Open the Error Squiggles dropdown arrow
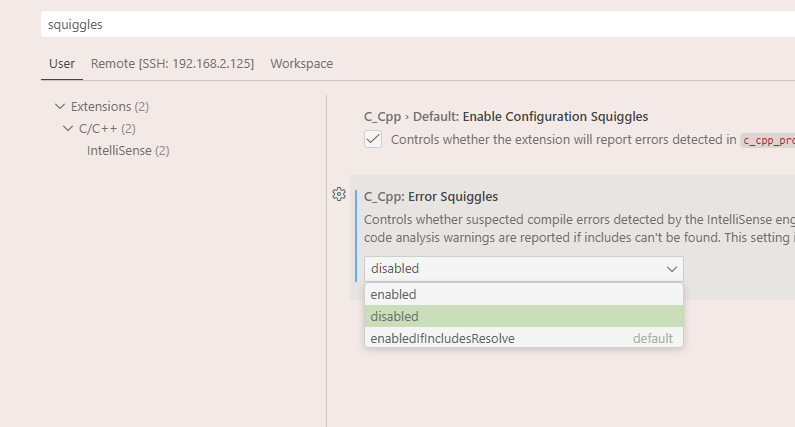Screen dimensions: 795x427 tap(671, 269)
